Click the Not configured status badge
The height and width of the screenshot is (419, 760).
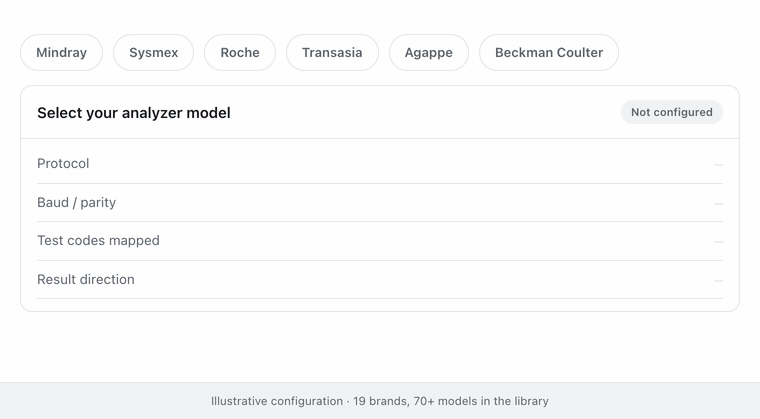pos(672,112)
